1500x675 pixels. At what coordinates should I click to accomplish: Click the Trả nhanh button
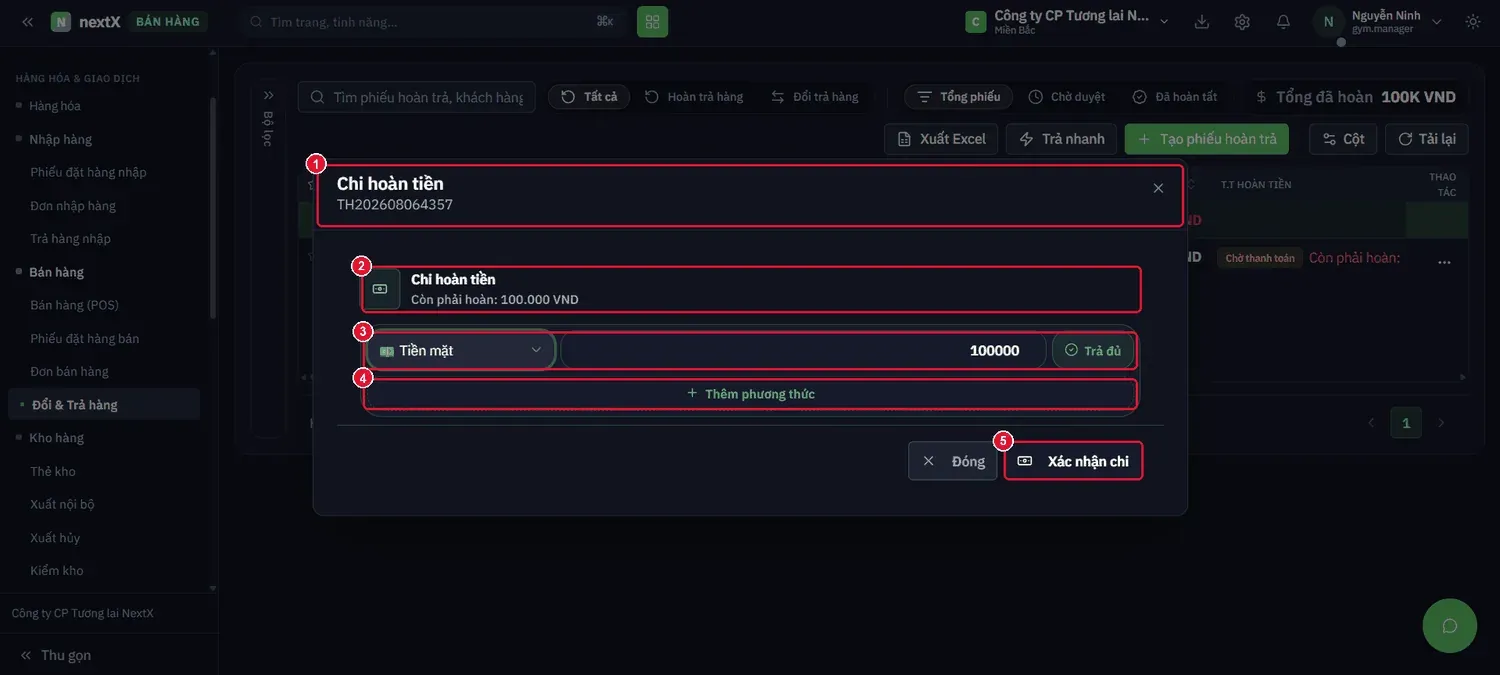coord(1061,139)
